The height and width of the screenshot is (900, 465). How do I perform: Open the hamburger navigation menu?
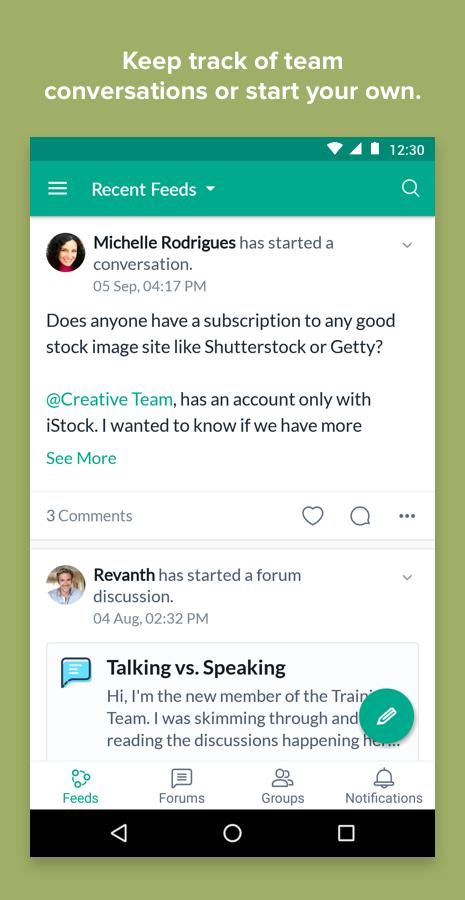point(57,189)
